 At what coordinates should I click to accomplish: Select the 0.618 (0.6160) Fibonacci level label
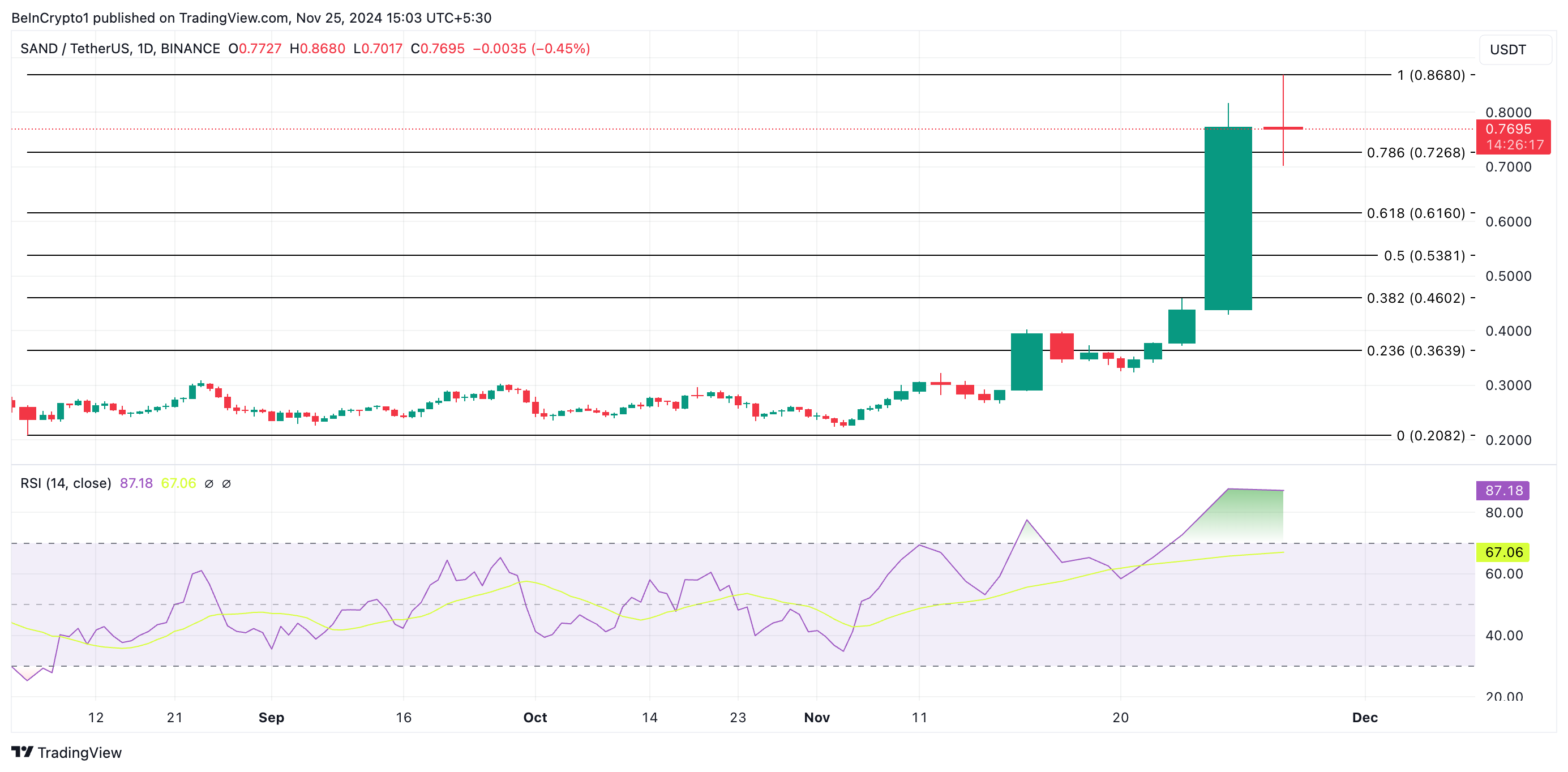pos(1415,213)
